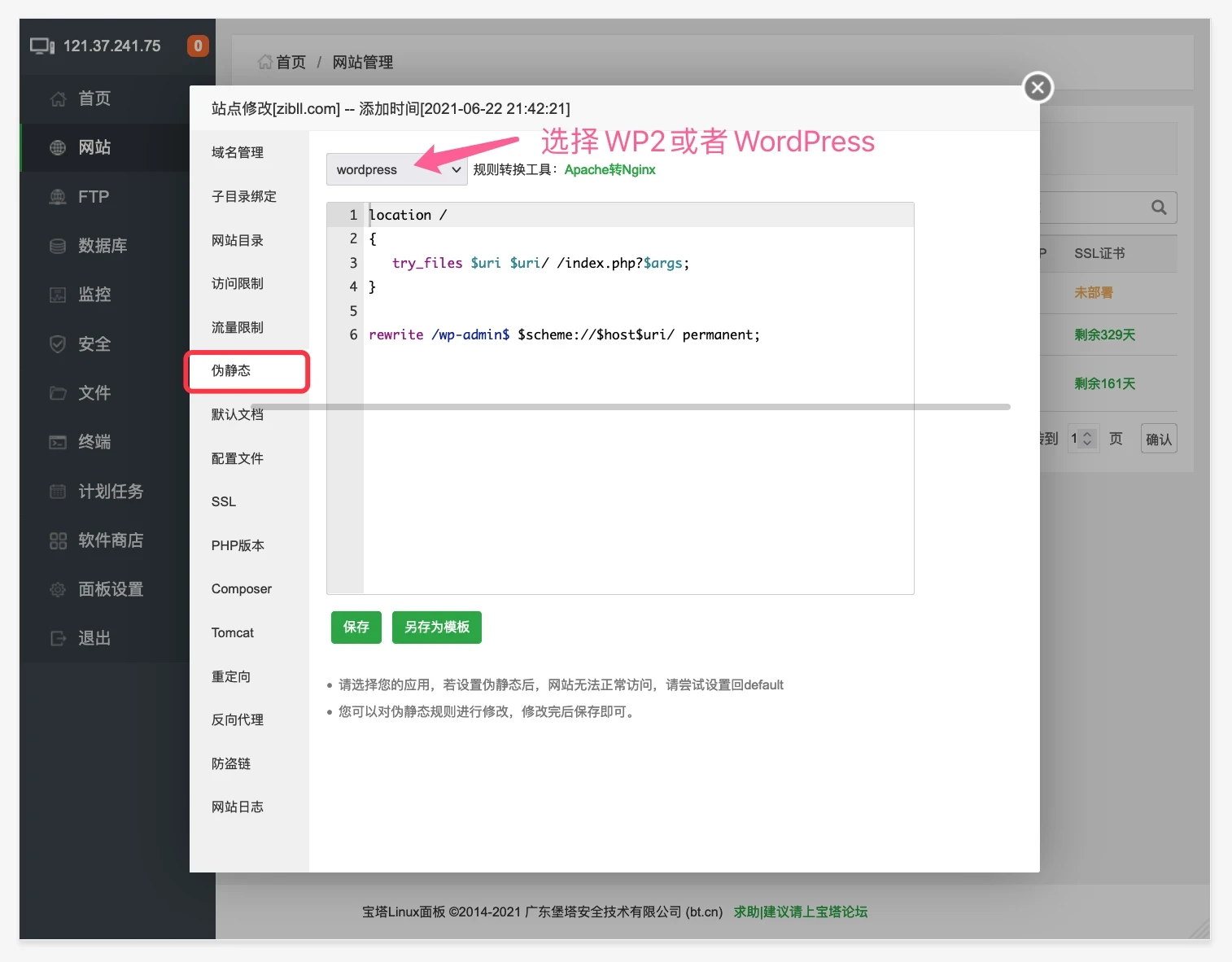
Task: Open the 安全 security icon
Action: coord(58,343)
